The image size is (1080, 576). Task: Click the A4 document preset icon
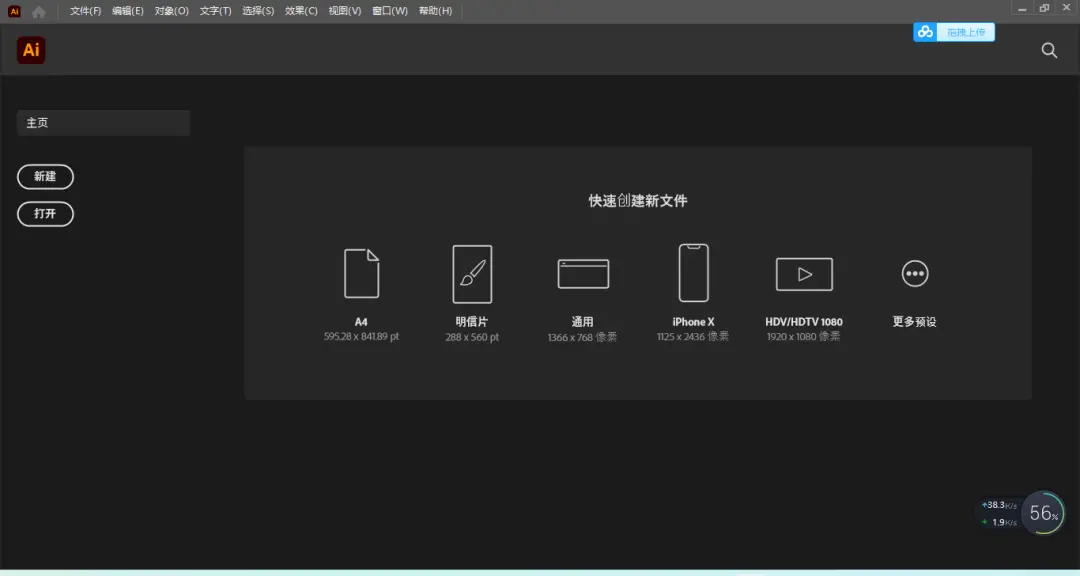tap(361, 273)
